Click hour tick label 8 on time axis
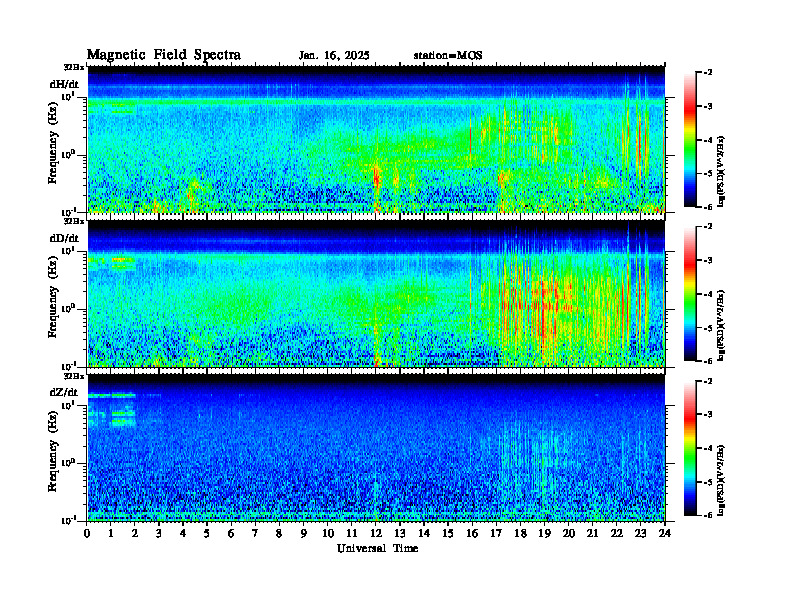This screenshot has width=792, height=612. (x=279, y=534)
